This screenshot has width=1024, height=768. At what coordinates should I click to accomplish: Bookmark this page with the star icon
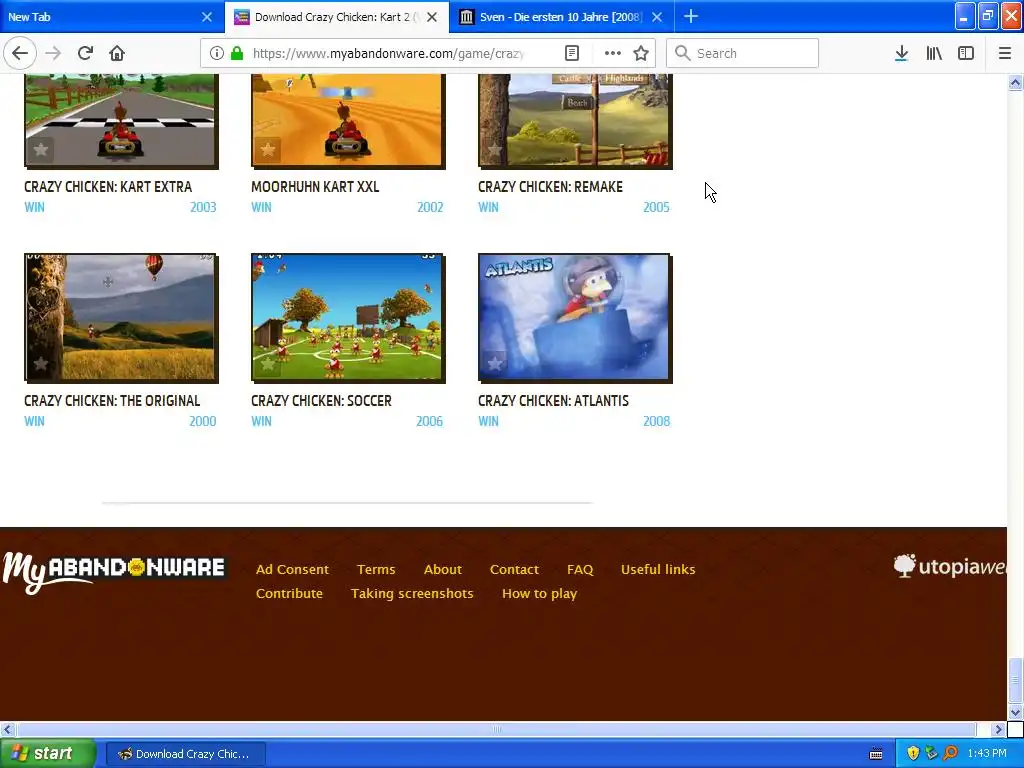point(641,53)
